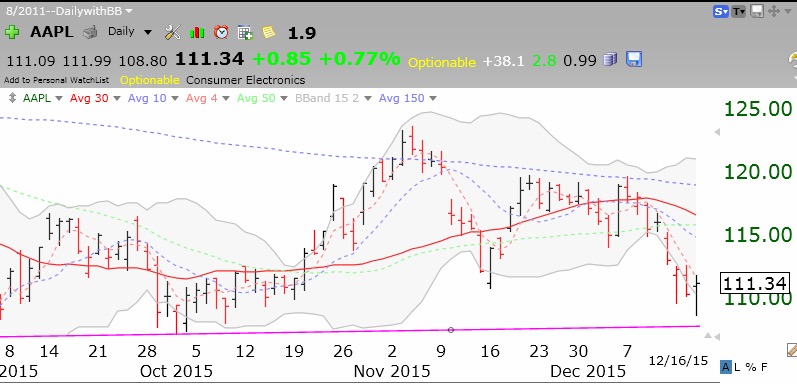
Task: Select the ruler drawing tool icon
Action: tap(791, 349)
